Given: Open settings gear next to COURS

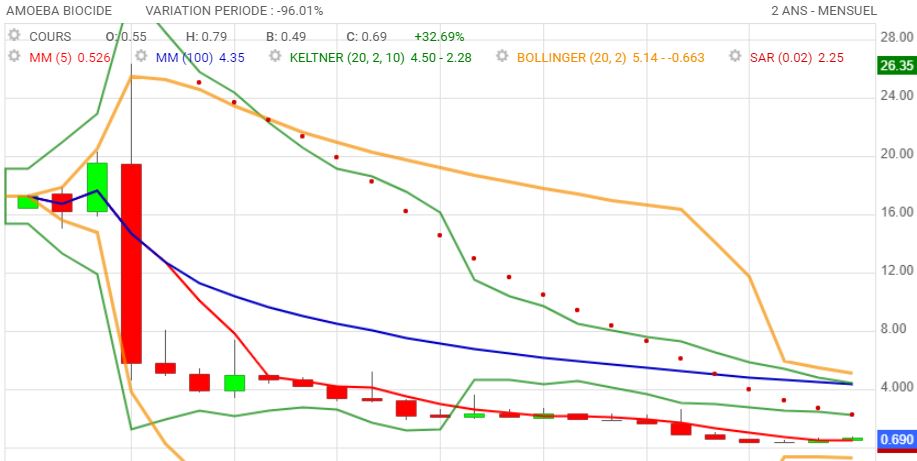Looking at the screenshot, I should click(14, 35).
